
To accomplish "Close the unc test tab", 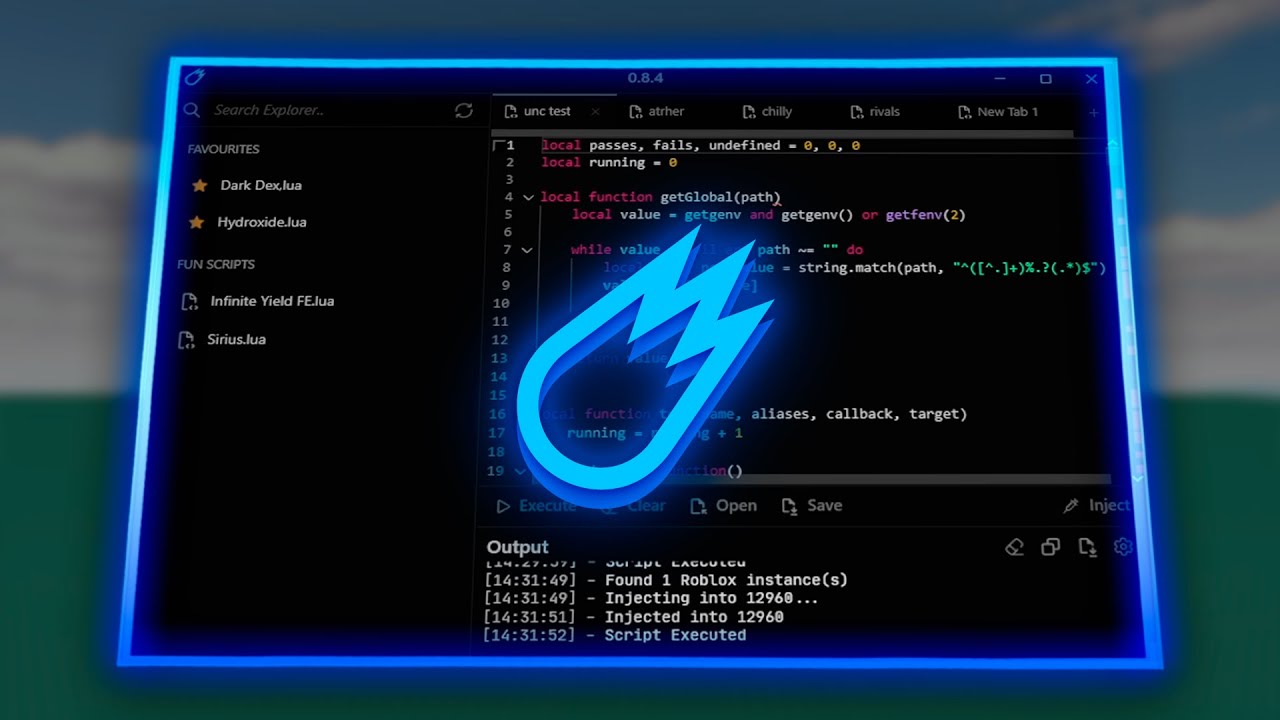I will 595,112.
